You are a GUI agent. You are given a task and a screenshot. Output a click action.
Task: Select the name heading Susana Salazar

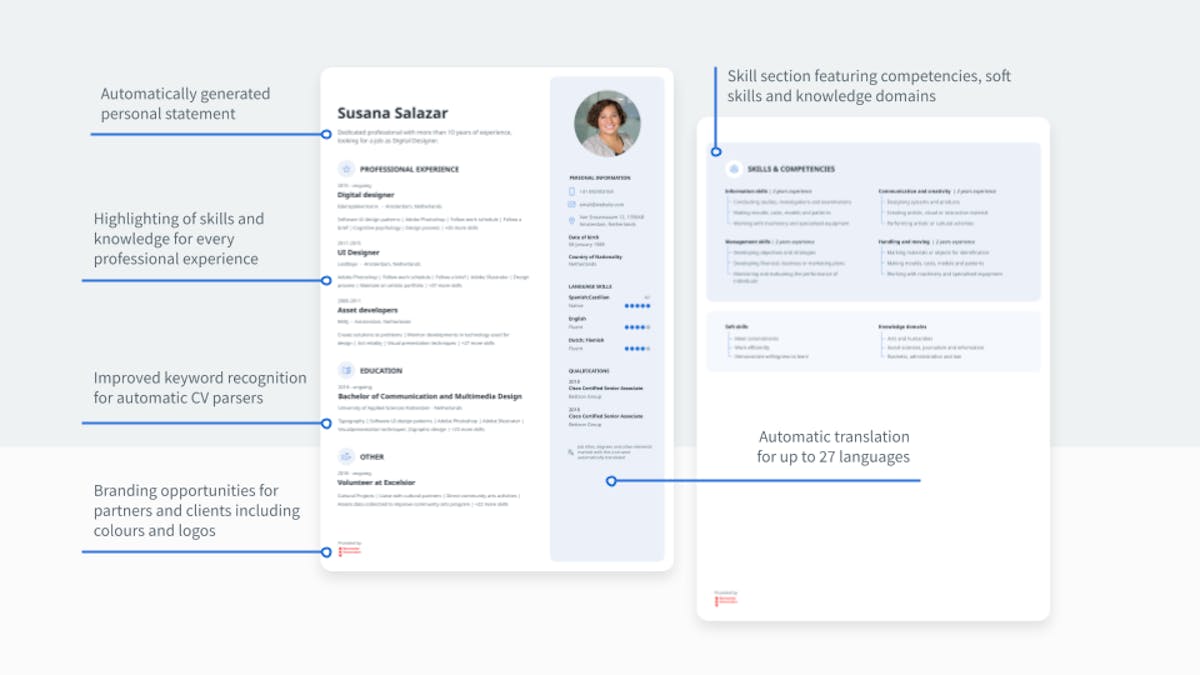pos(392,113)
